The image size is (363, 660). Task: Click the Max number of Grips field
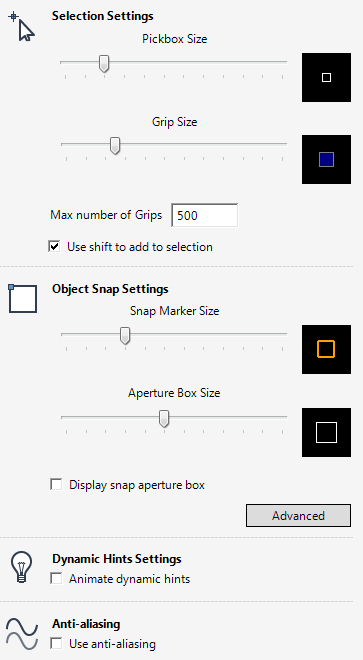205,216
